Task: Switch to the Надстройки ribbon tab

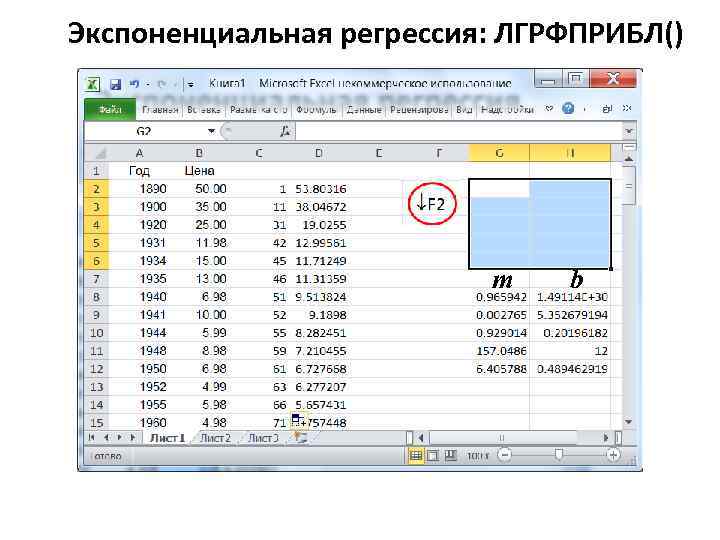Action: tap(507, 110)
